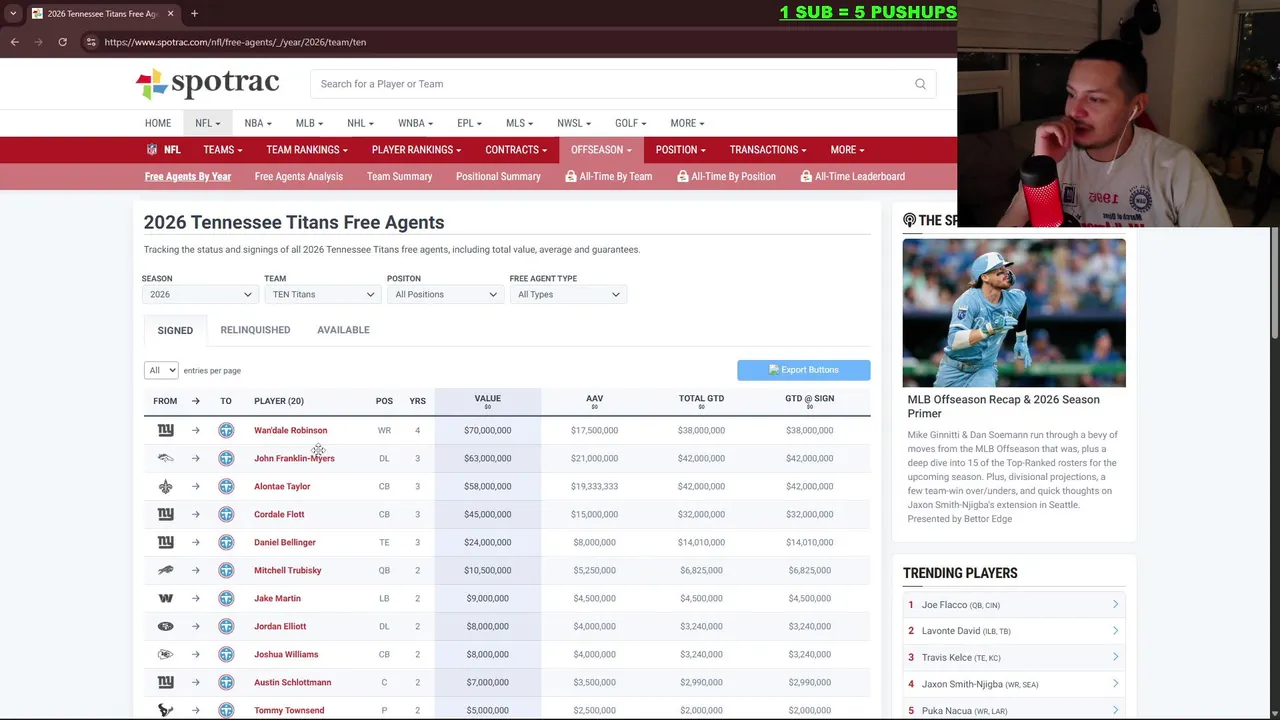Open the entries per page dropdown
This screenshot has width=1280, height=720.
click(161, 370)
